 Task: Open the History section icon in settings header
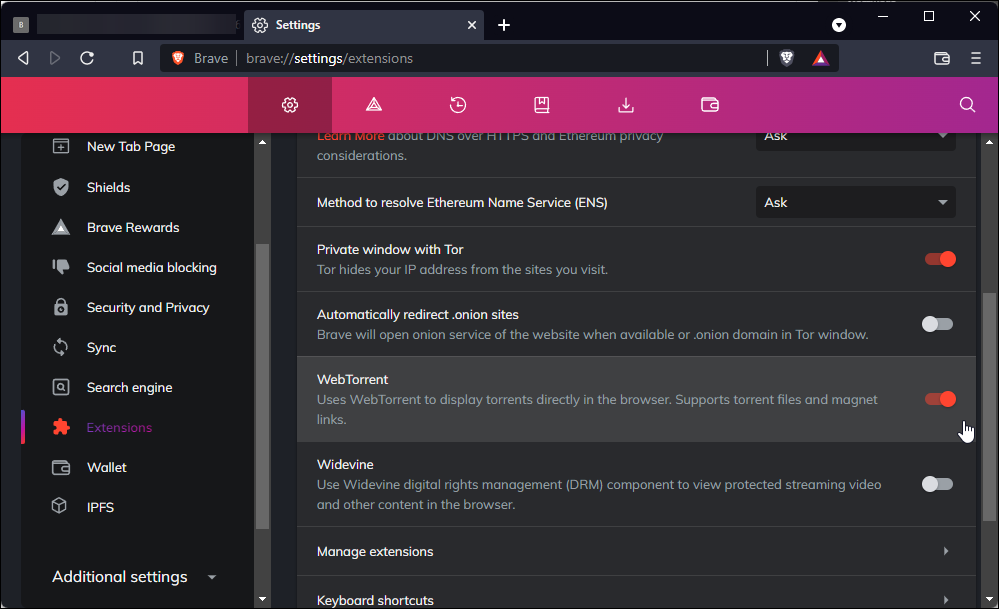(x=458, y=104)
